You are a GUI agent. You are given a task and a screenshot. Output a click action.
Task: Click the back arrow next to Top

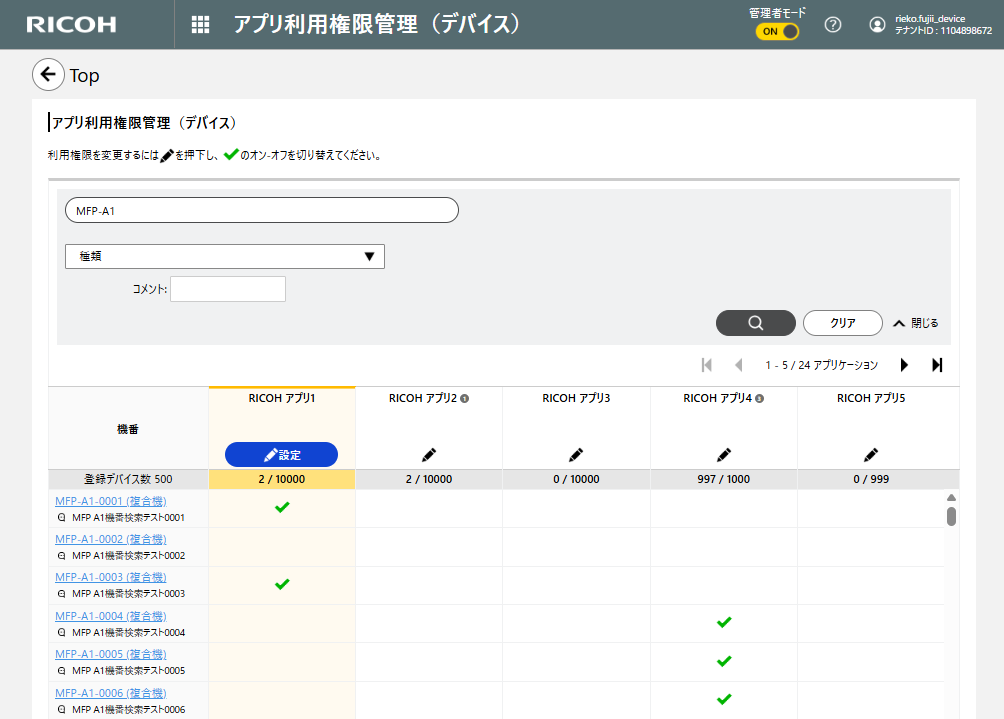coord(48,75)
